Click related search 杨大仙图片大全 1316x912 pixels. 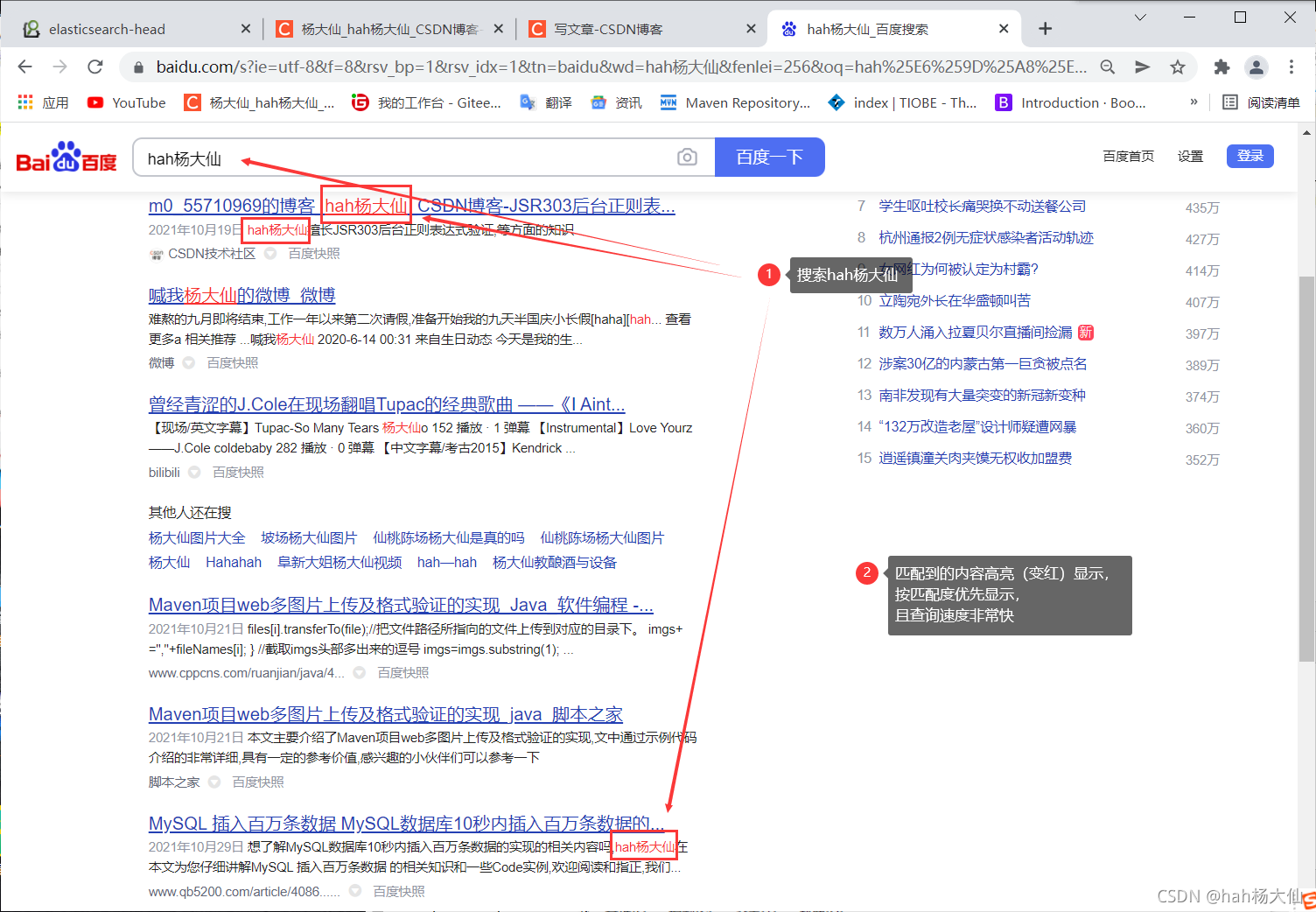(197, 537)
